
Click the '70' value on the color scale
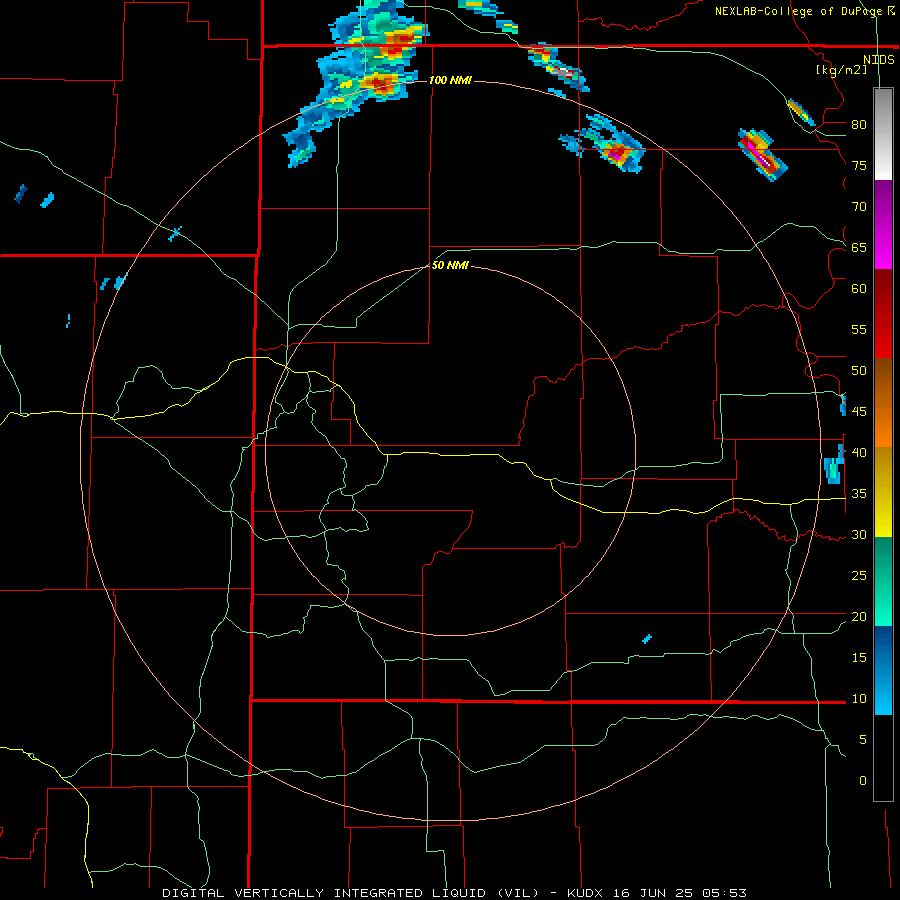tap(859, 207)
